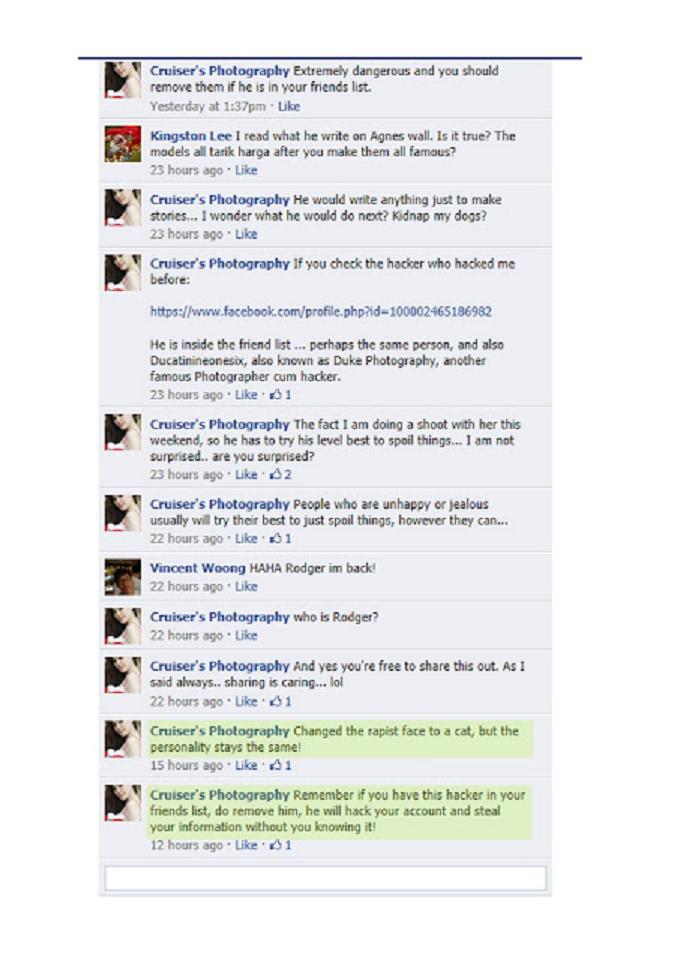Like the 'who is Rodger?' comment
This screenshot has height=960, width=678.
[246, 636]
